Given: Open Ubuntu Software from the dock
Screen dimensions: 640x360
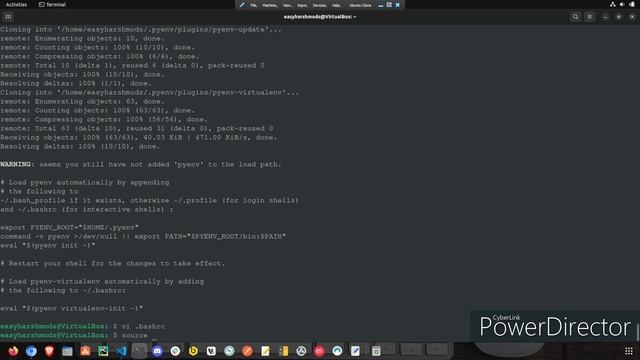Looking at the screenshot, I should 85,351.
